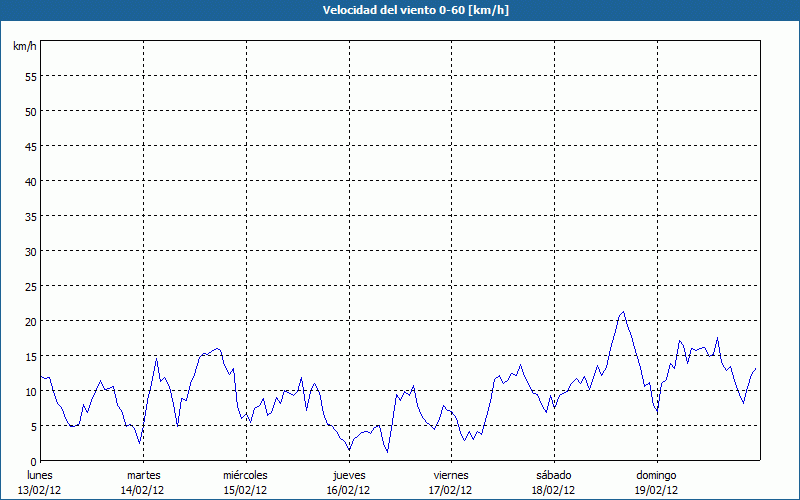This screenshot has width=800, height=500.
Task: Click the 0 value on the vertical axis
Action: [x=34, y=461]
